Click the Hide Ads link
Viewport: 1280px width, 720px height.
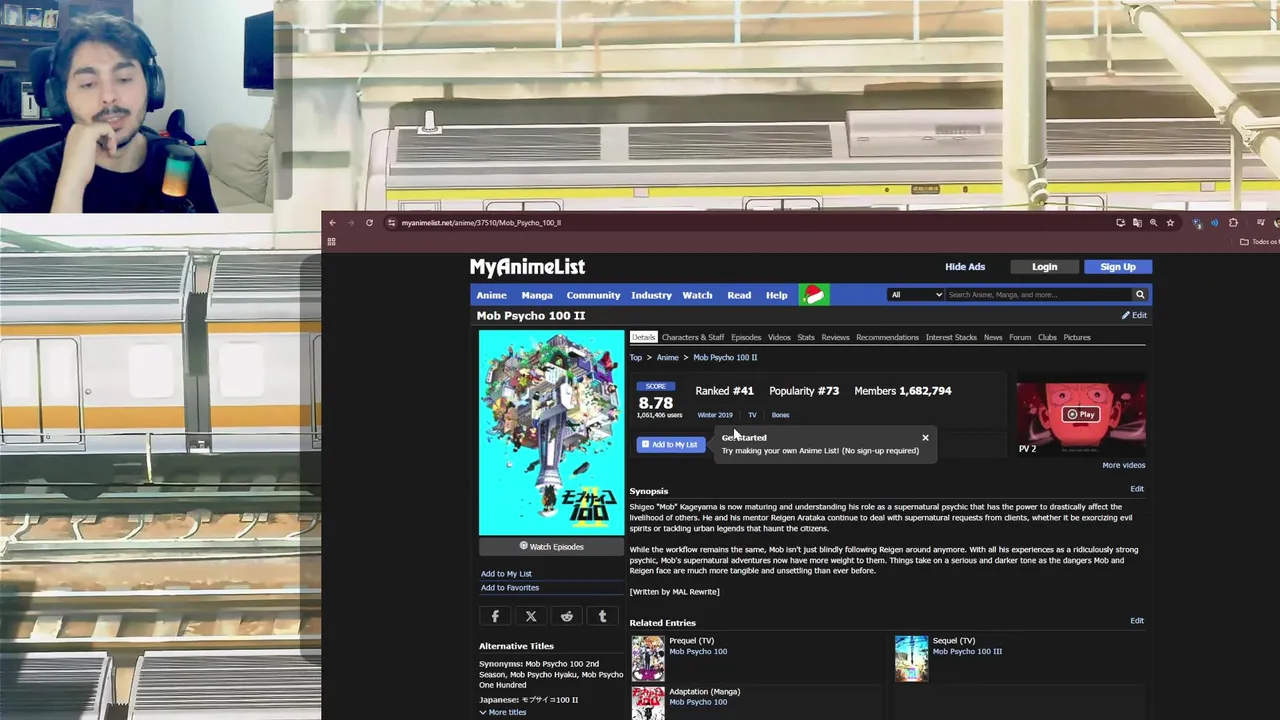[x=965, y=267]
